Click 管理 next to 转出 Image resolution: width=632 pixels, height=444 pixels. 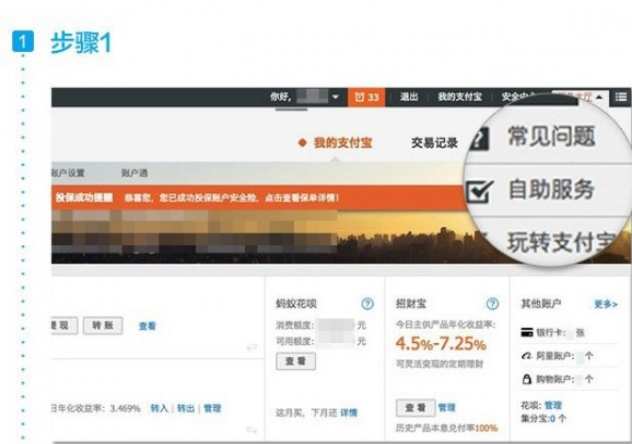click(212, 409)
